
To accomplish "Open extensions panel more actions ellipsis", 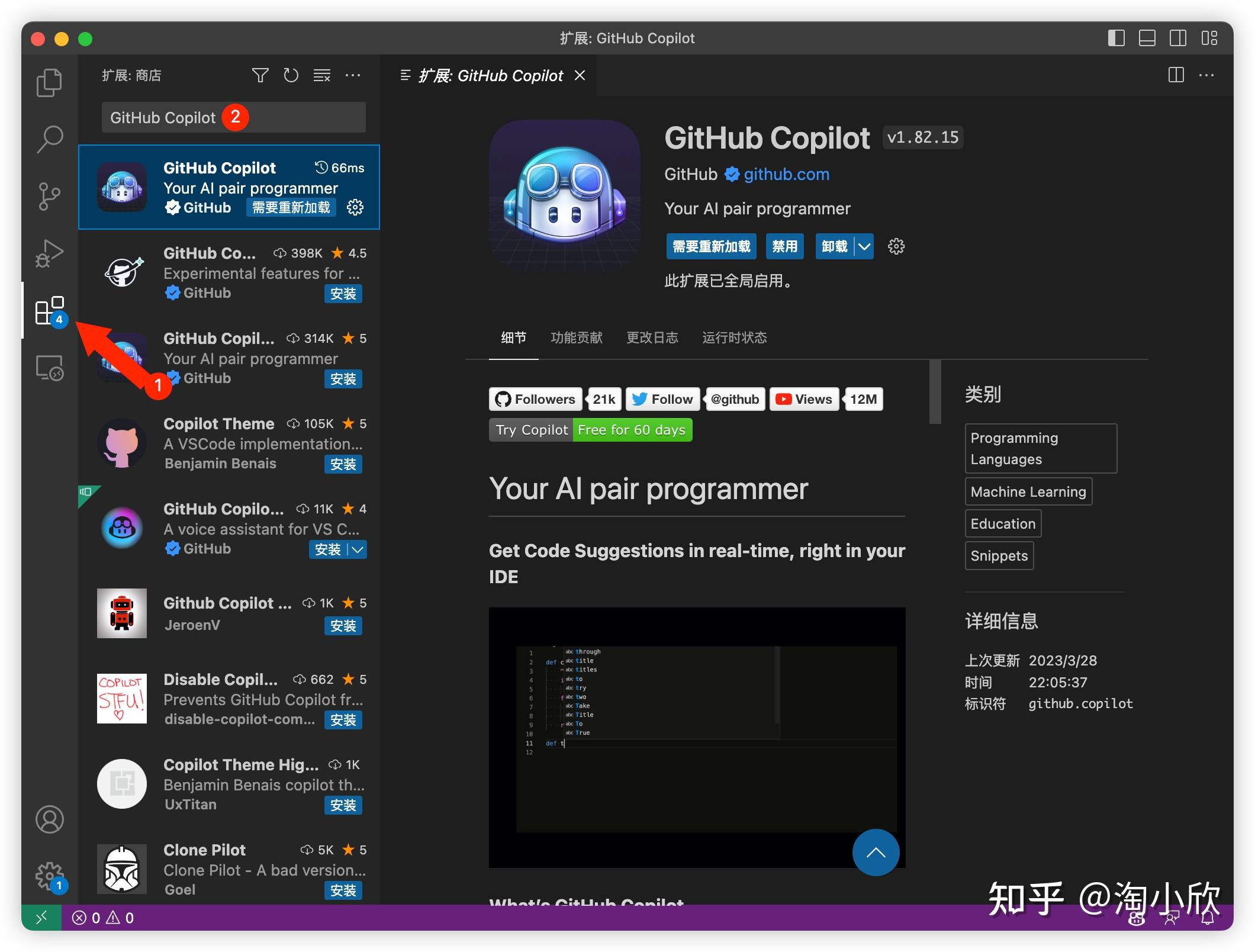I will click(353, 75).
